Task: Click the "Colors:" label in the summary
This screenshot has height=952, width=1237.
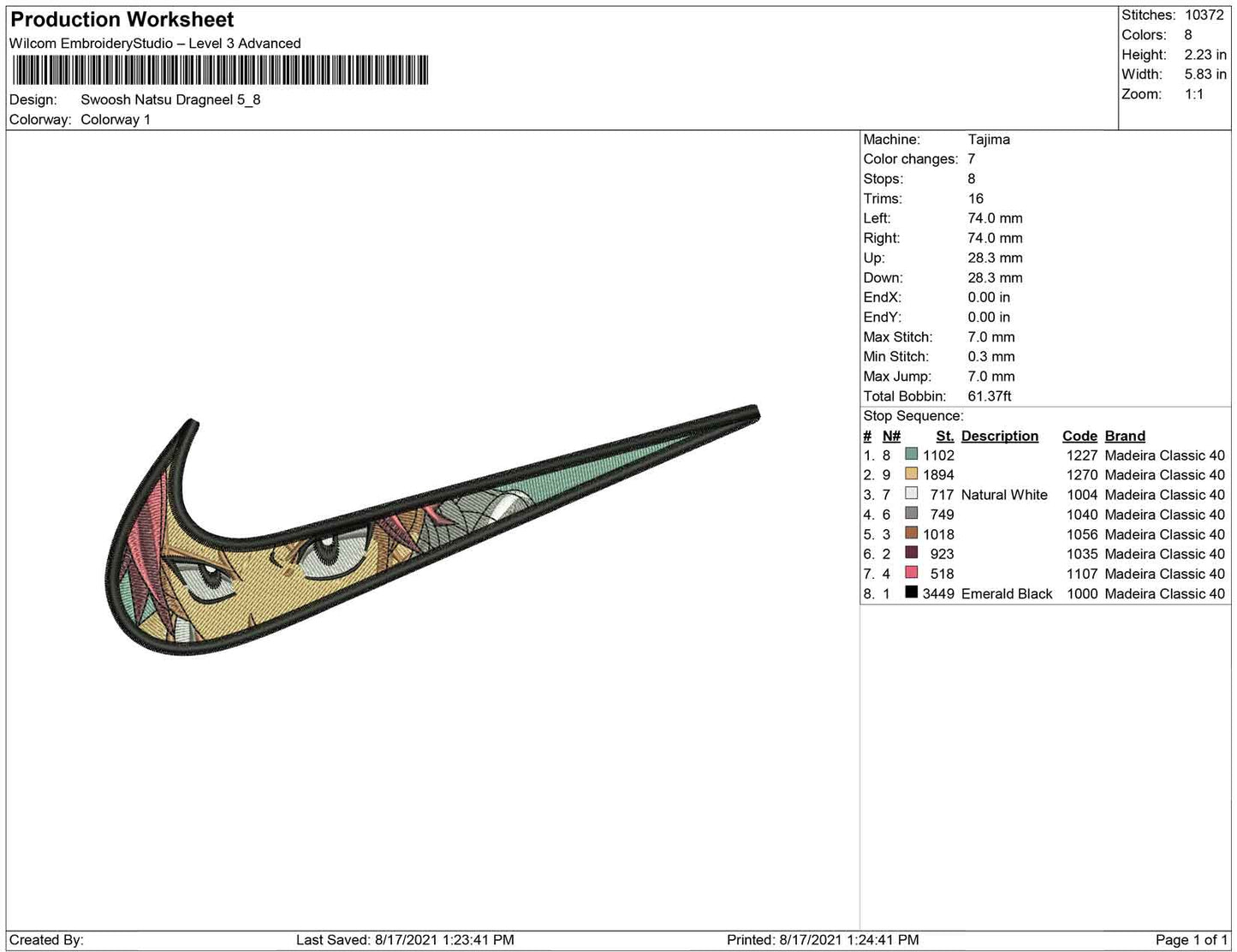Action: 1144,35
